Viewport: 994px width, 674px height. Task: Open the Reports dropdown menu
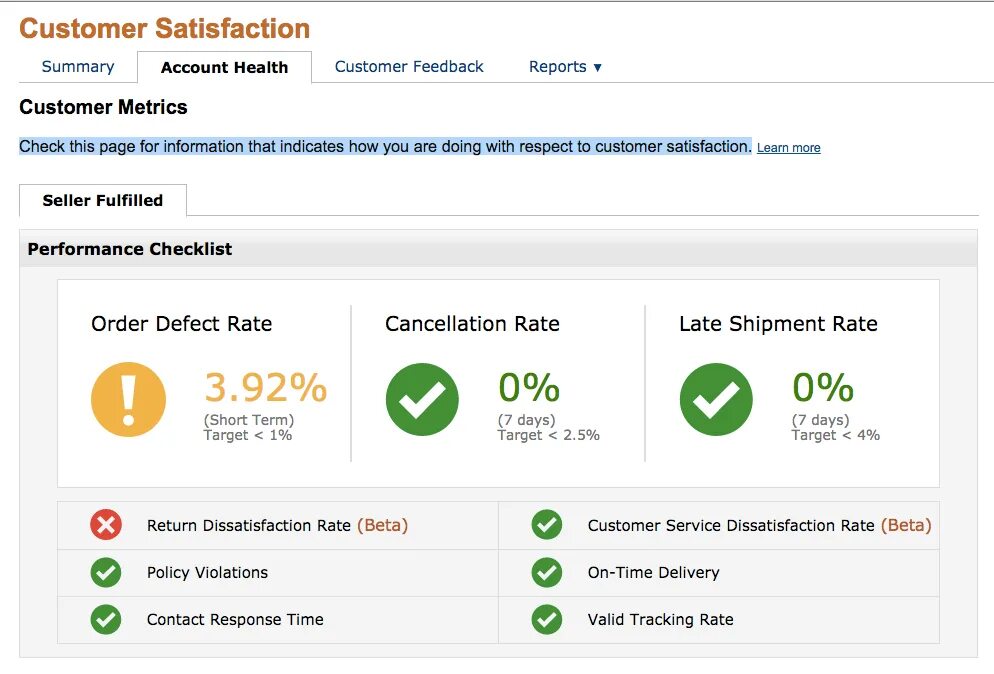coord(565,67)
